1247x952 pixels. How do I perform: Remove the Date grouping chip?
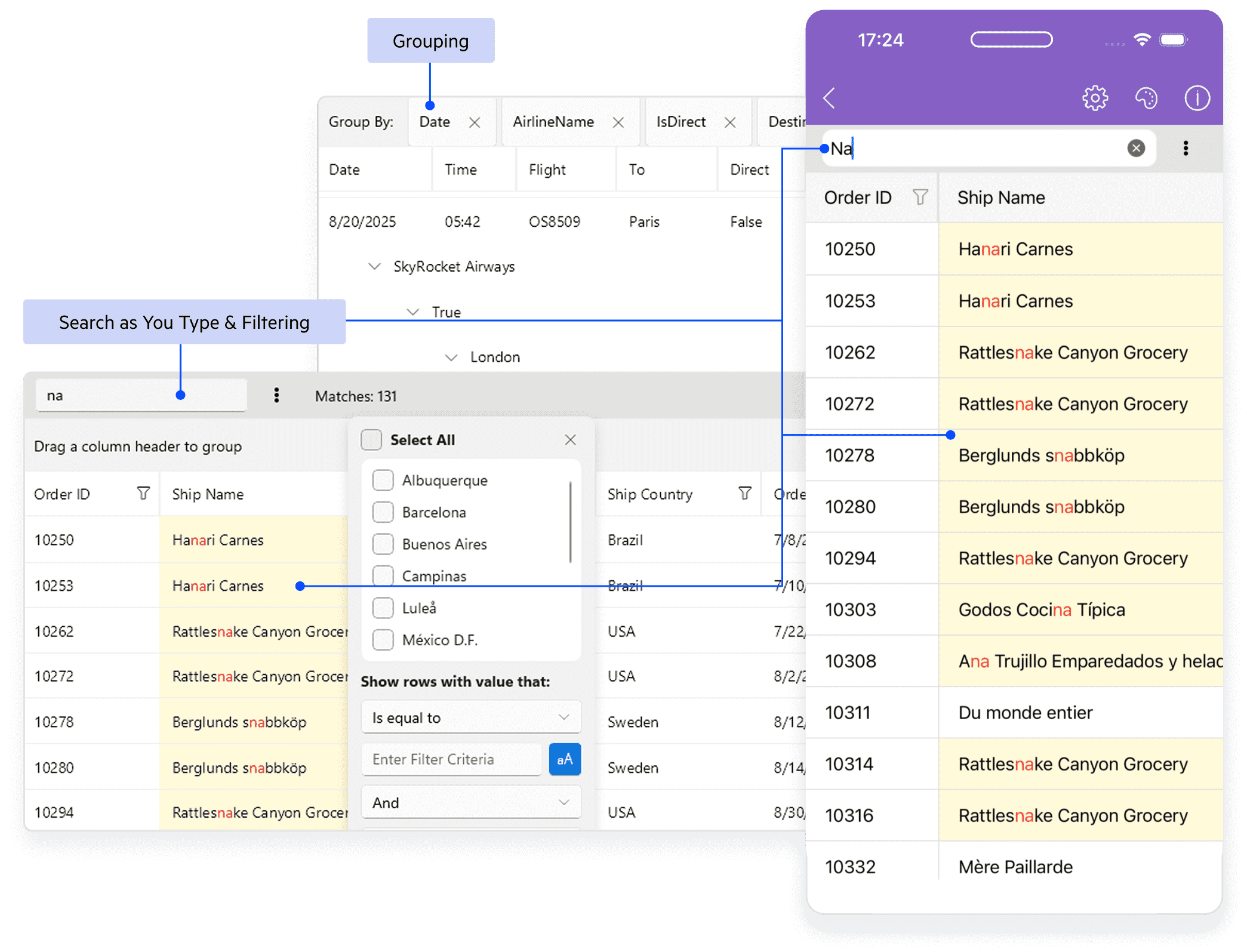475,122
